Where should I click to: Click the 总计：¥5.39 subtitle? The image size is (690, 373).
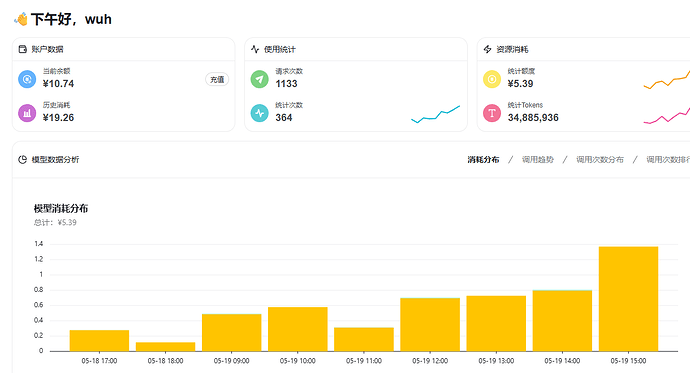pyautogui.click(x=55, y=222)
